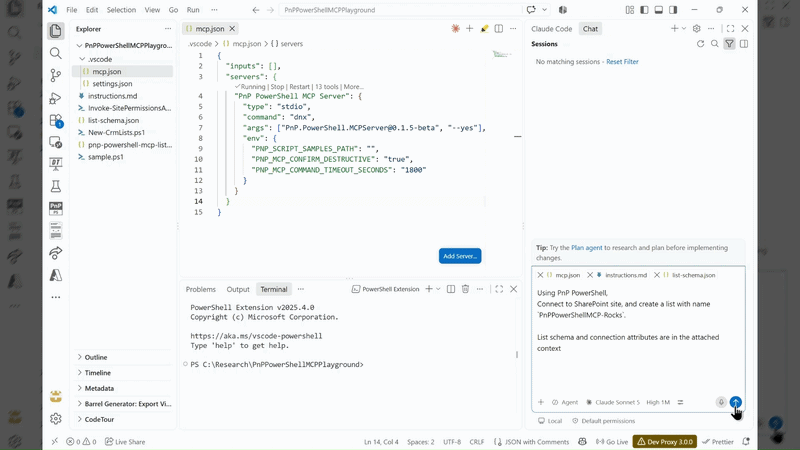Click the Claude Code spark icon in editor toolbar

(455, 29)
